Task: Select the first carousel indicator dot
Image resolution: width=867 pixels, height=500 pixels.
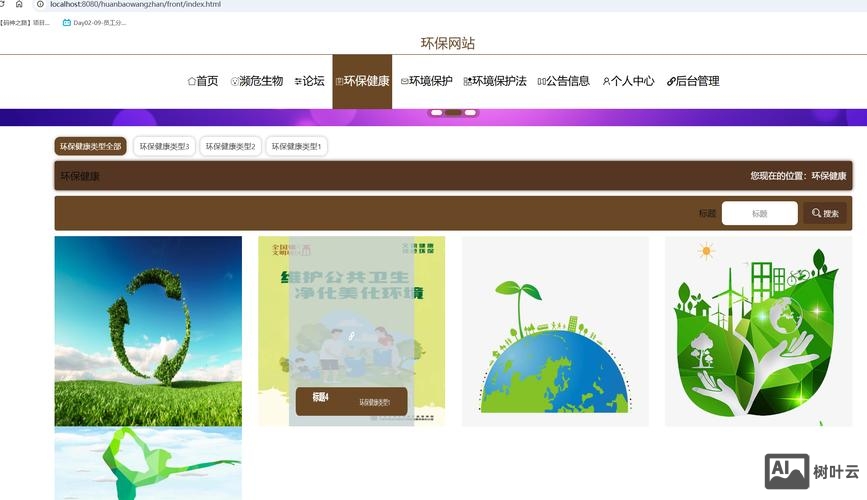Action: 436,113
